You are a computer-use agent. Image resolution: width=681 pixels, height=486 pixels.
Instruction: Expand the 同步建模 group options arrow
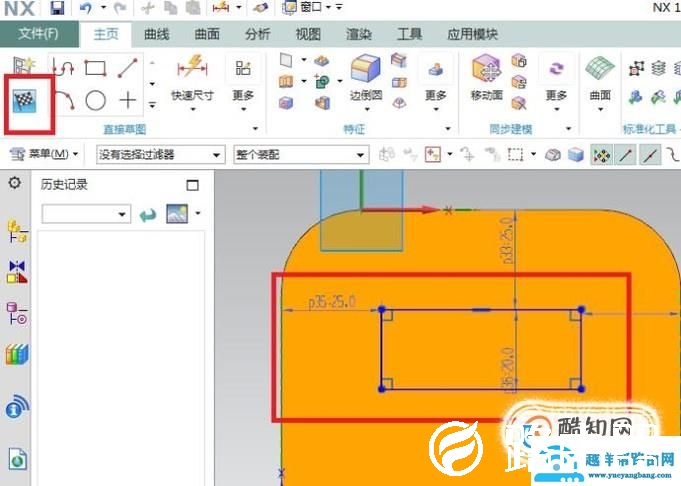pyautogui.click(x=569, y=129)
